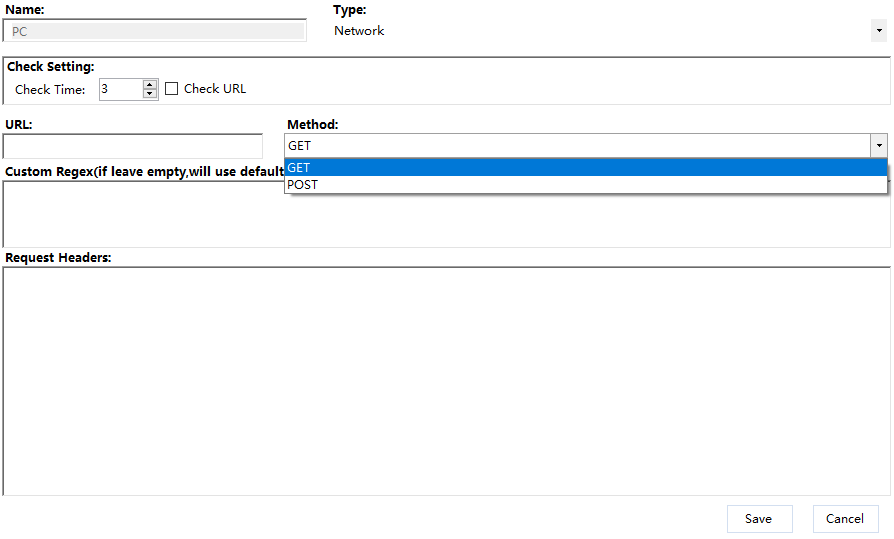Focus the Custom Regex text area
Screen dimensions: 894x539
[x=140, y=215]
